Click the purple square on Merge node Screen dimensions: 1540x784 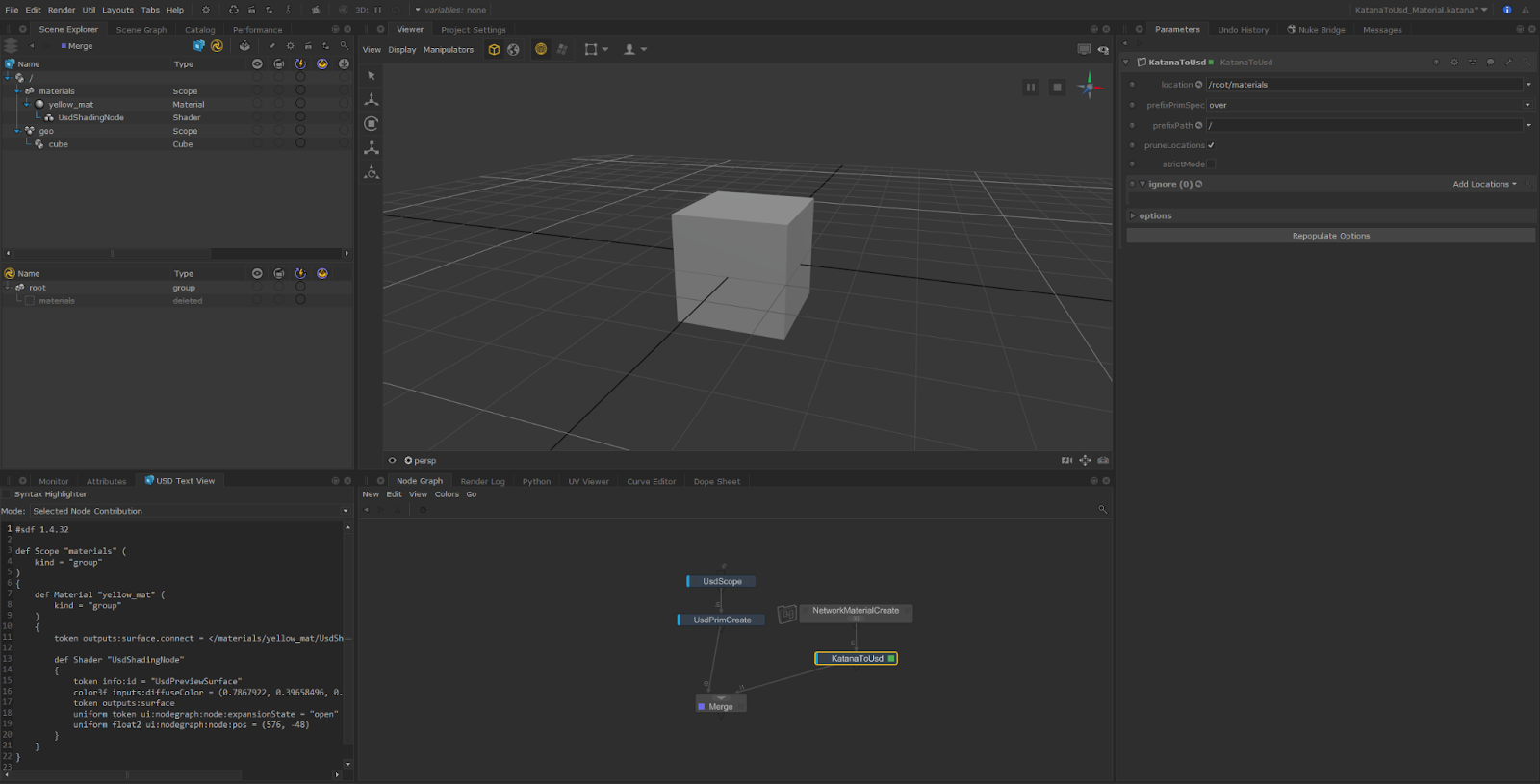701,707
